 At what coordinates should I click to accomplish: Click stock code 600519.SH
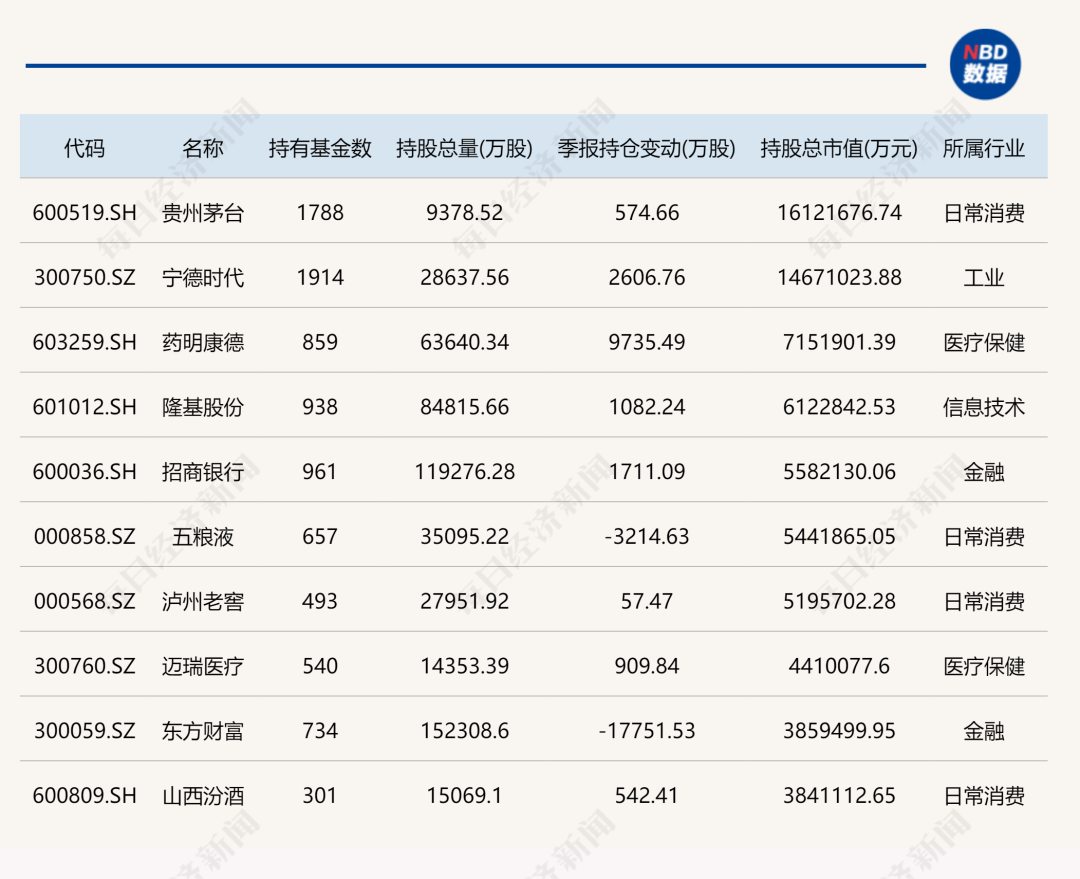pos(85,213)
